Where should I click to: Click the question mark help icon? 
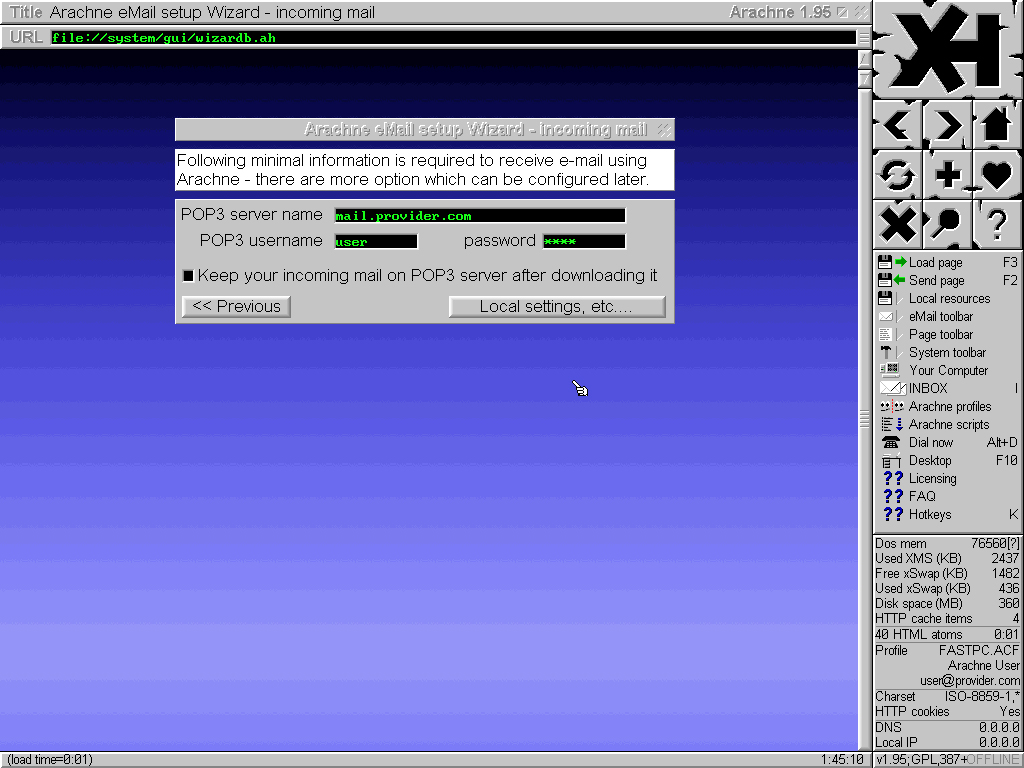[x=997, y=224]
